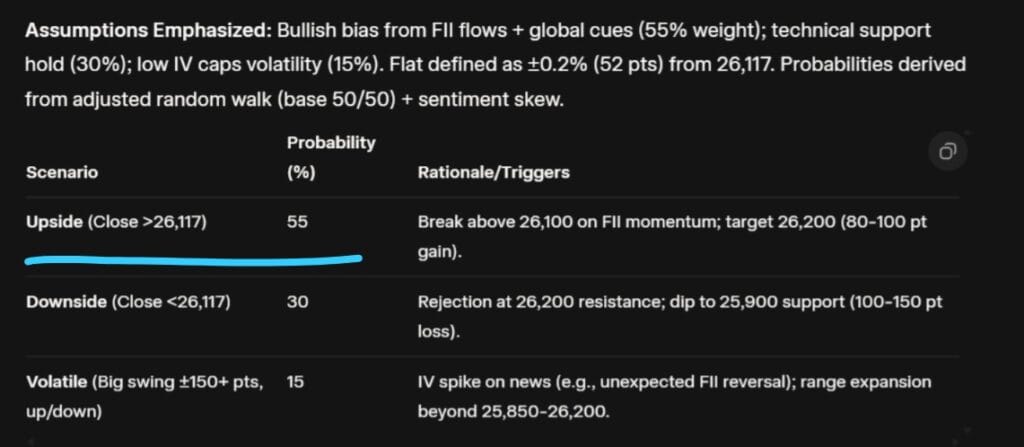Click the "Scenario" column header
1024x447 pixels.
(61, 172)
